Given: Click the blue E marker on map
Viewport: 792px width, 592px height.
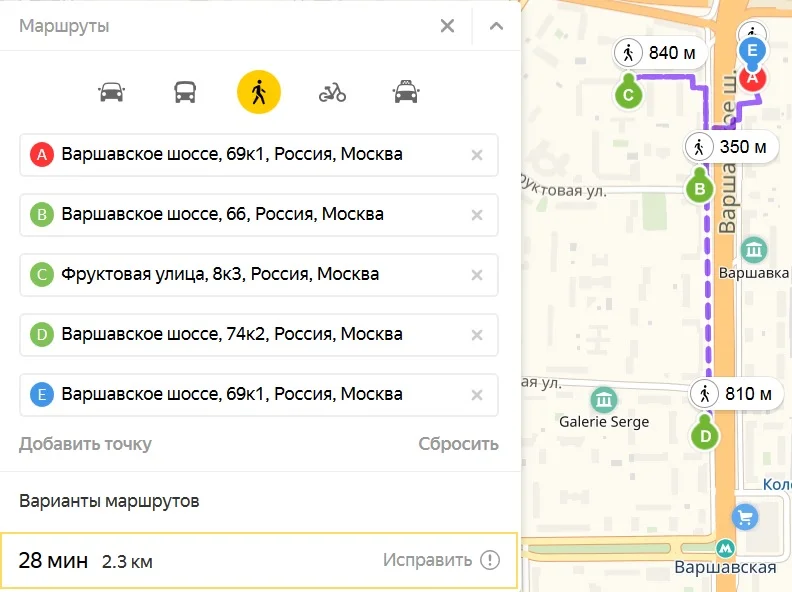Looking at the screenshot, I should pos(752,51).
